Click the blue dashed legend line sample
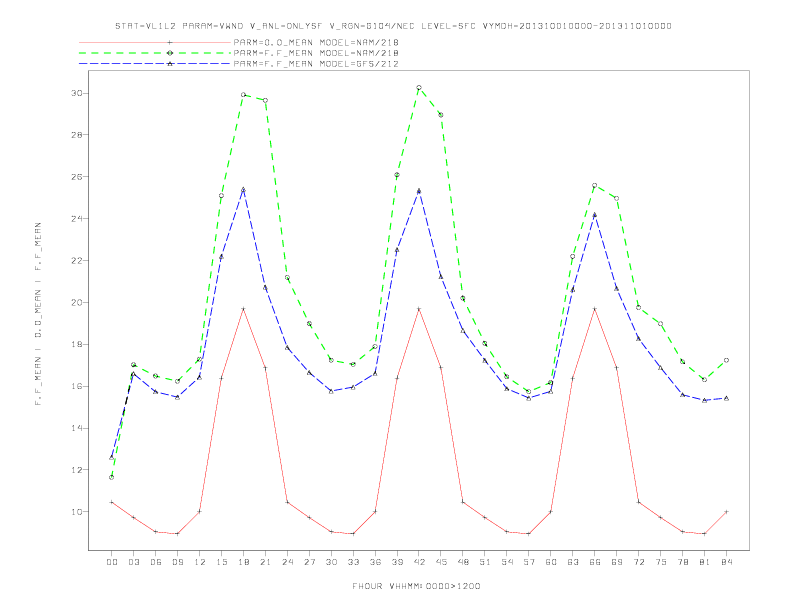 click(x=155, y=64)
